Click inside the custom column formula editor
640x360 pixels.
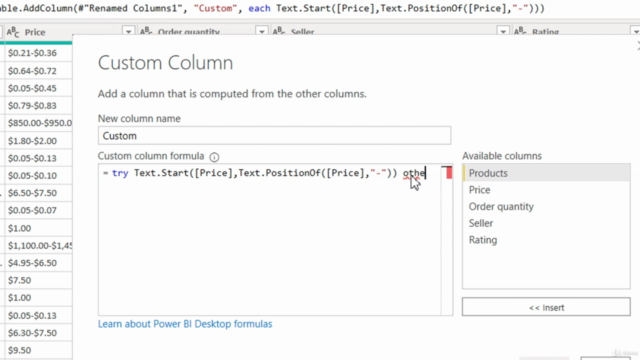pyautogui.click(x=269, y=239)
